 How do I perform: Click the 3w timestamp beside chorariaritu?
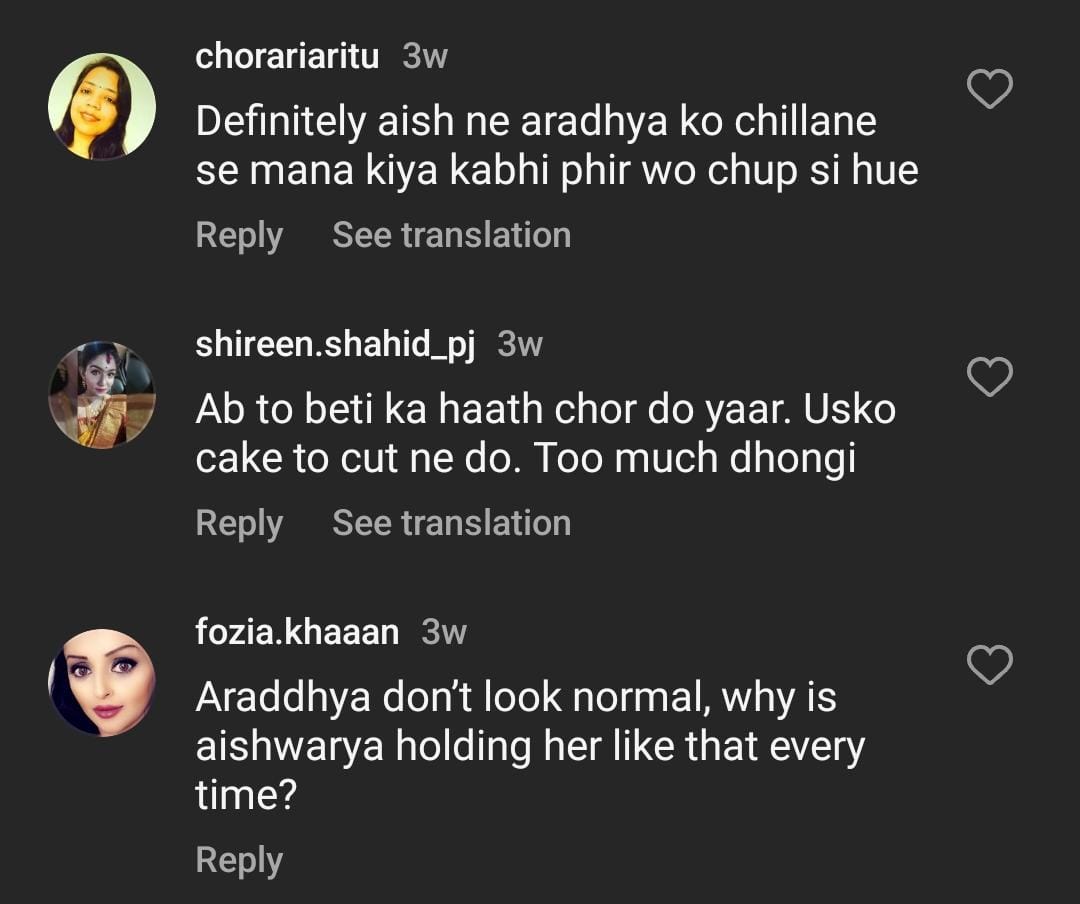coord(425,57)
